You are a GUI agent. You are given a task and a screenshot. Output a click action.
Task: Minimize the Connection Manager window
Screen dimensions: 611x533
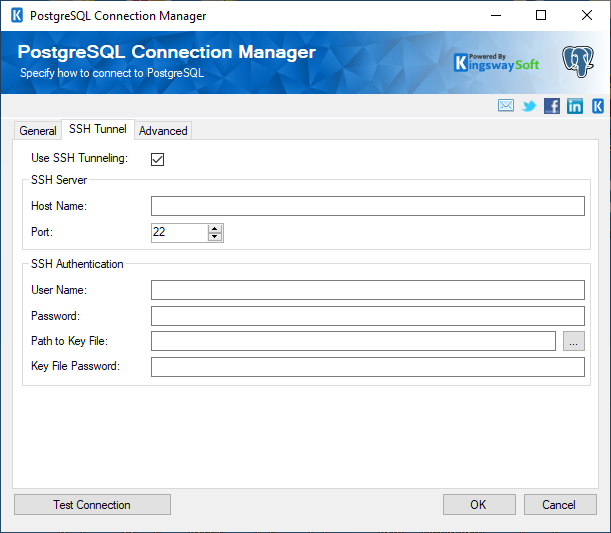tap(496, 16)
